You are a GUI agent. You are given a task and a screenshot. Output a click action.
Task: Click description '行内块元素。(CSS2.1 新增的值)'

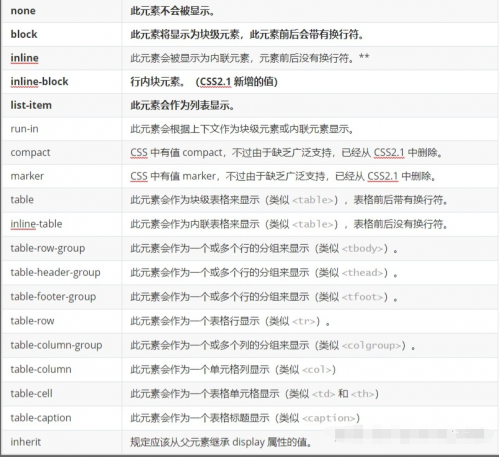click(x=204, y=82)
